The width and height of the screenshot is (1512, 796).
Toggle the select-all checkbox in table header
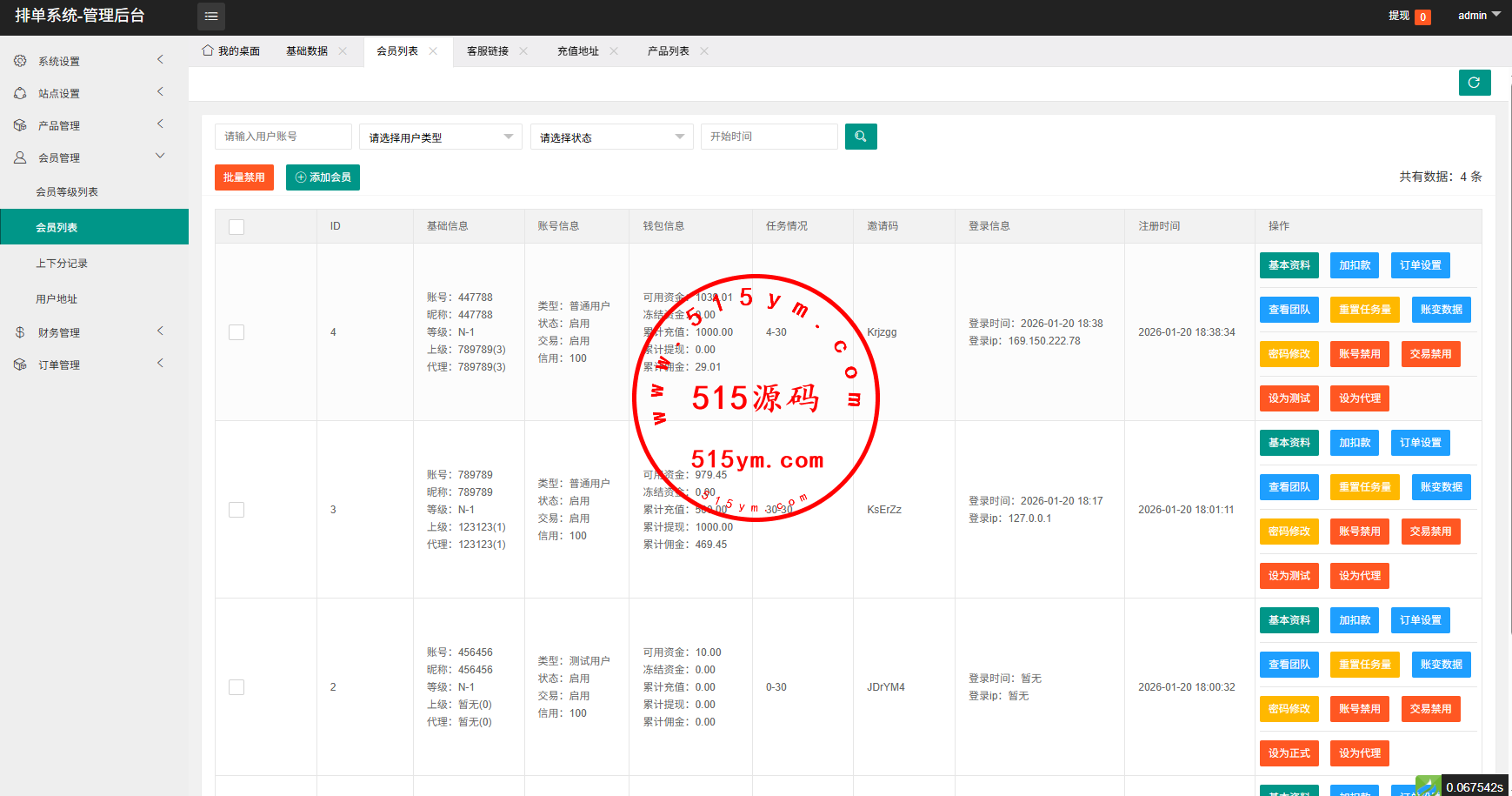tap(236, 226)
